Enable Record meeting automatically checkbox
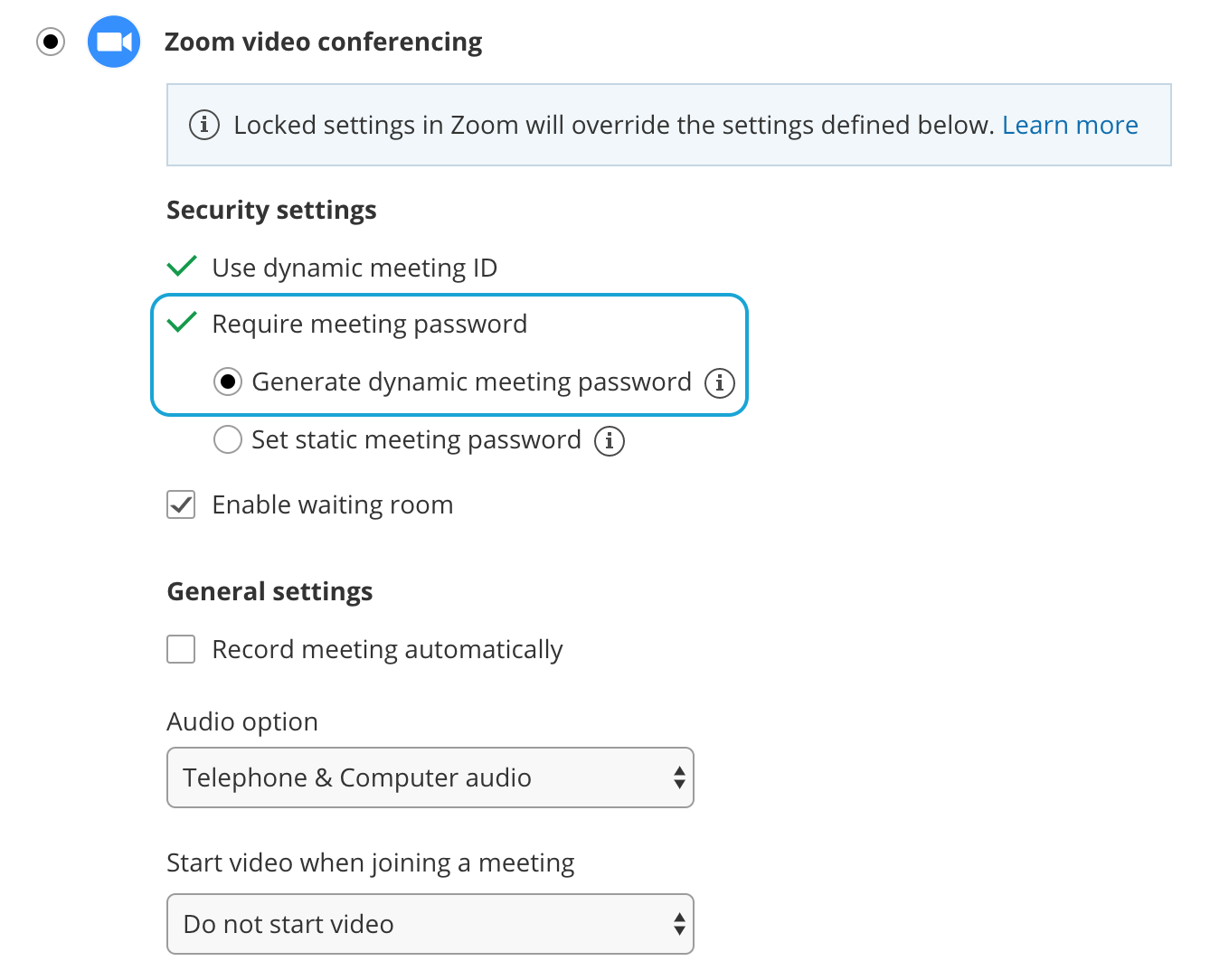 click(181, 649)
